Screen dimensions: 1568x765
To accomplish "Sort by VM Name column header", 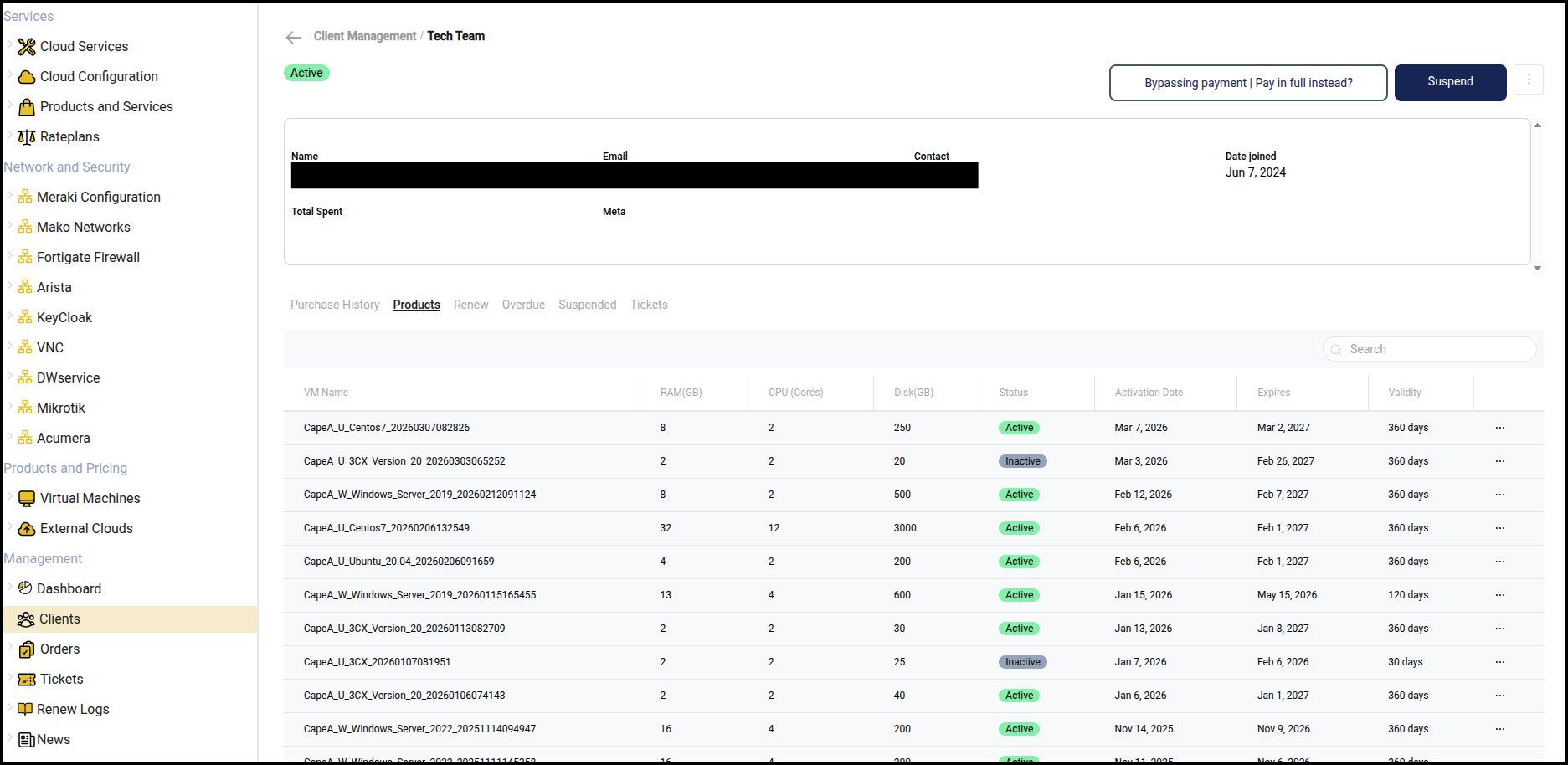I will point(326,393).
